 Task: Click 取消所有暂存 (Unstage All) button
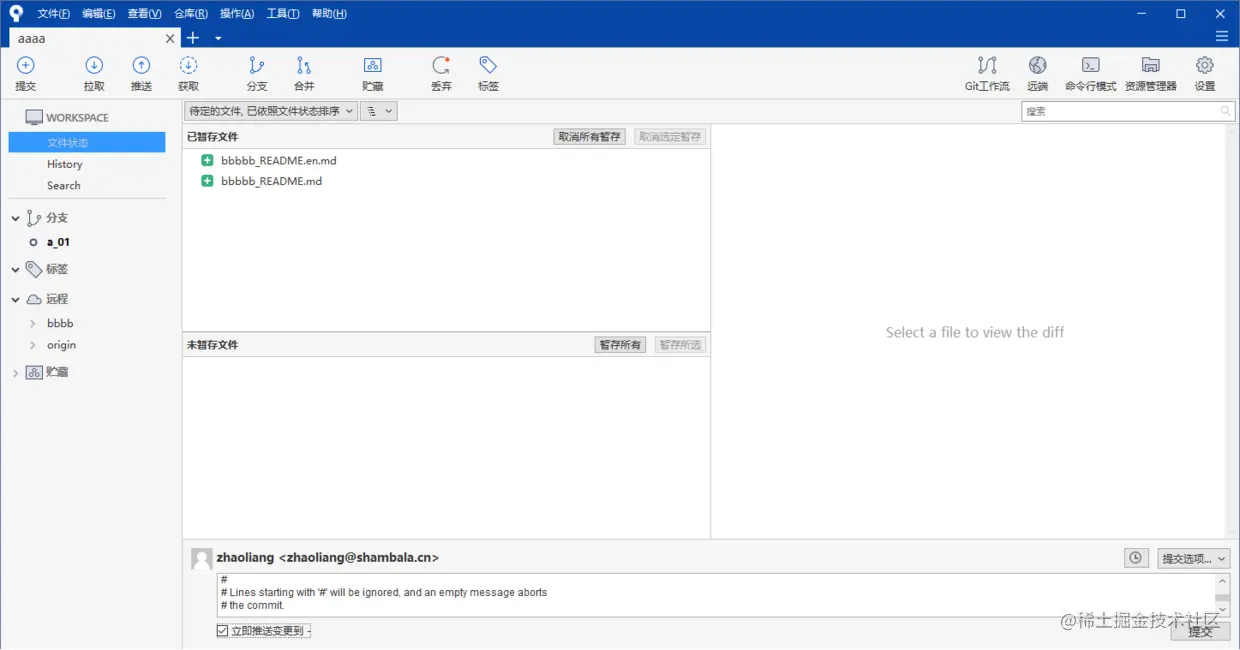[x=590, y=137]
